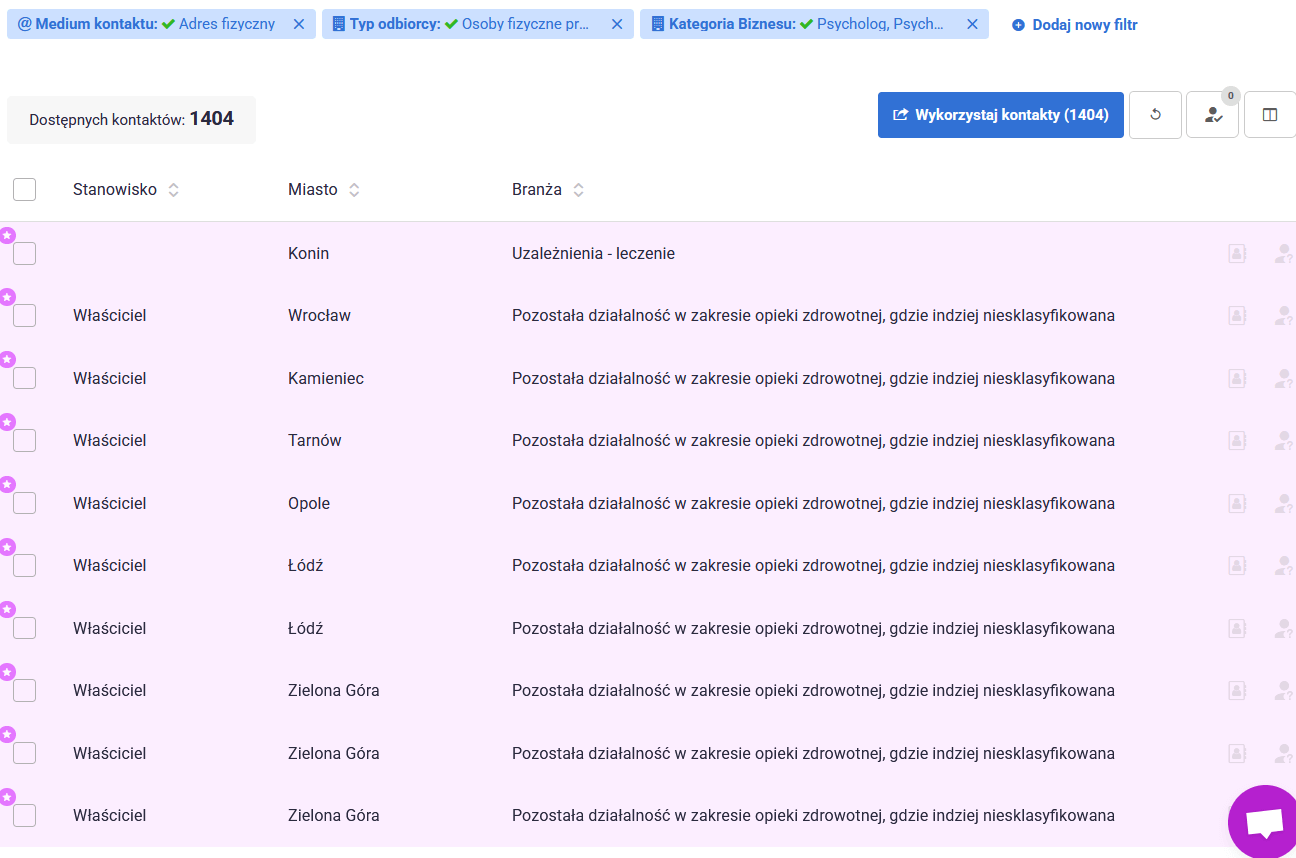
Task: Tick the checkbox for the Tarnów row
Action: coord(25,440)
